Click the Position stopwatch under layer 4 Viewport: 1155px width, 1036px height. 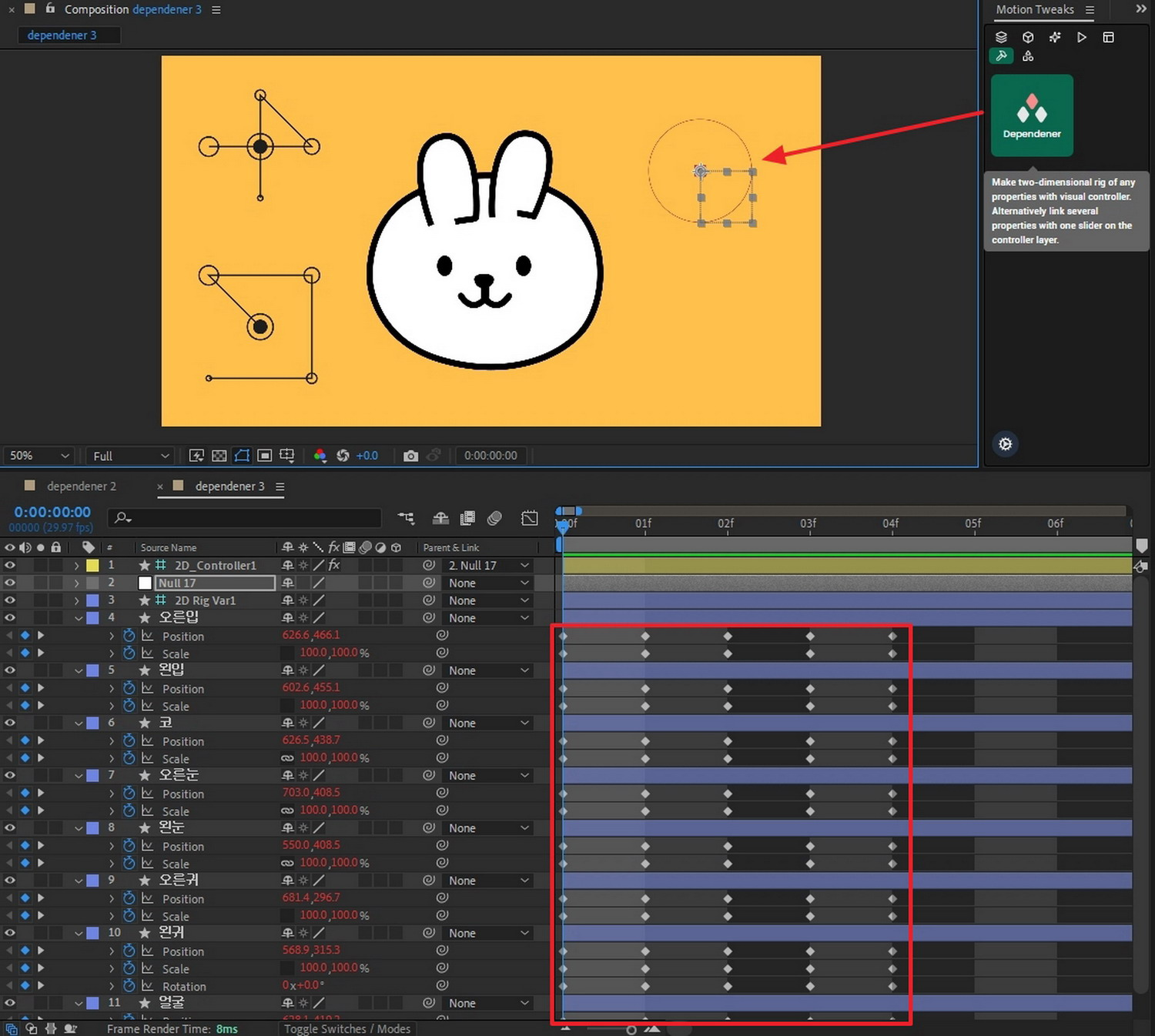(129, 636)
